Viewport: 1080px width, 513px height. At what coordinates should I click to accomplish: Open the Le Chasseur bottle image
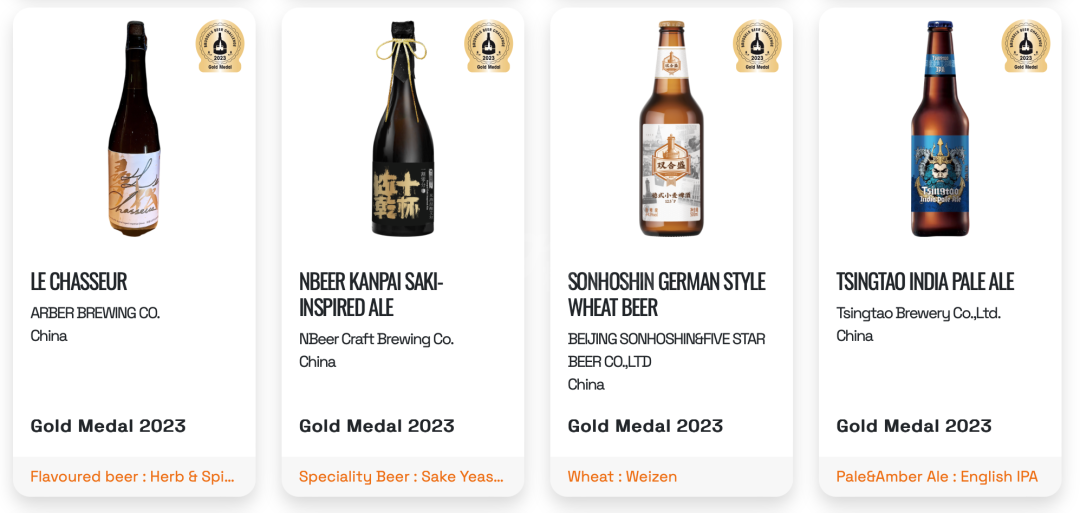134,128
